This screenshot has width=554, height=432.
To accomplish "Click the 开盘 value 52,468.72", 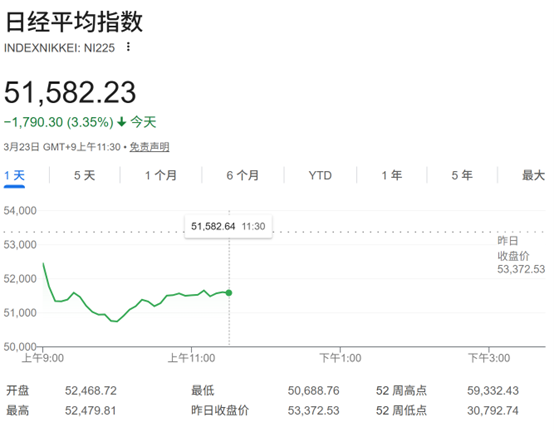I will [91, 391].
